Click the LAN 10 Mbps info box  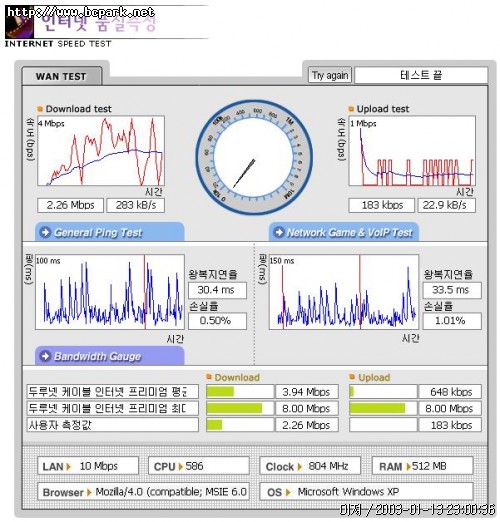(88, 466)
